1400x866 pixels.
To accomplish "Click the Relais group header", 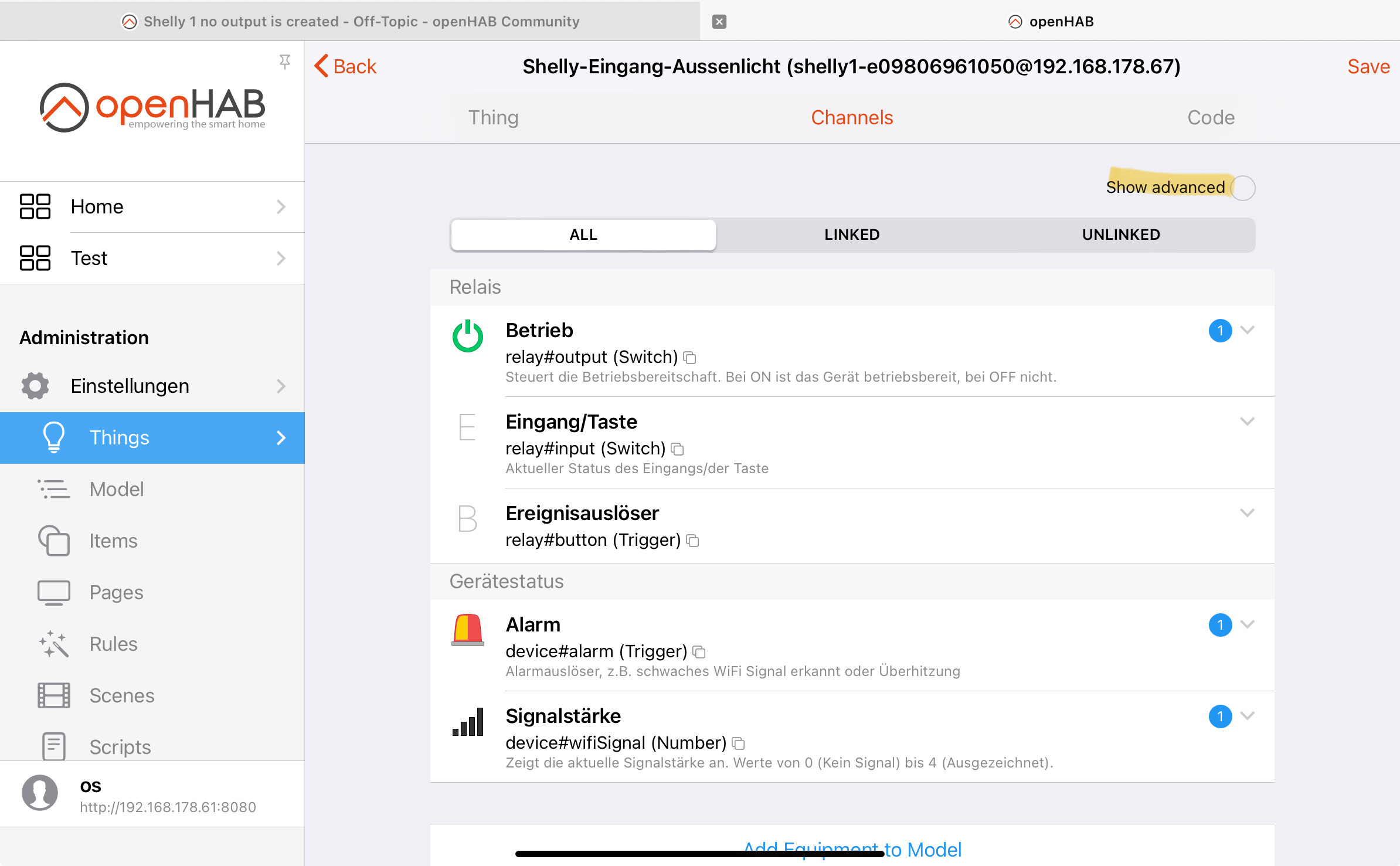I will pyautogui.click(x=852, y=287).
